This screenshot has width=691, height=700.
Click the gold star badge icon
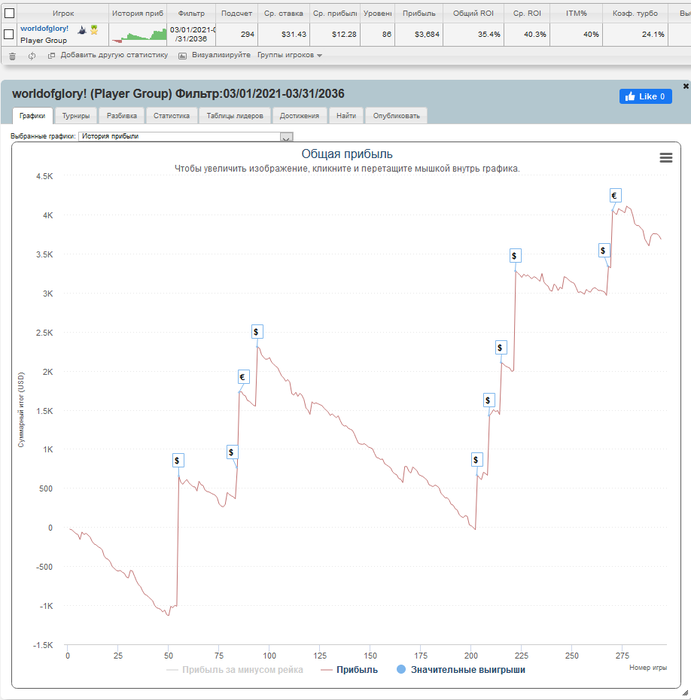coord(94,30)
